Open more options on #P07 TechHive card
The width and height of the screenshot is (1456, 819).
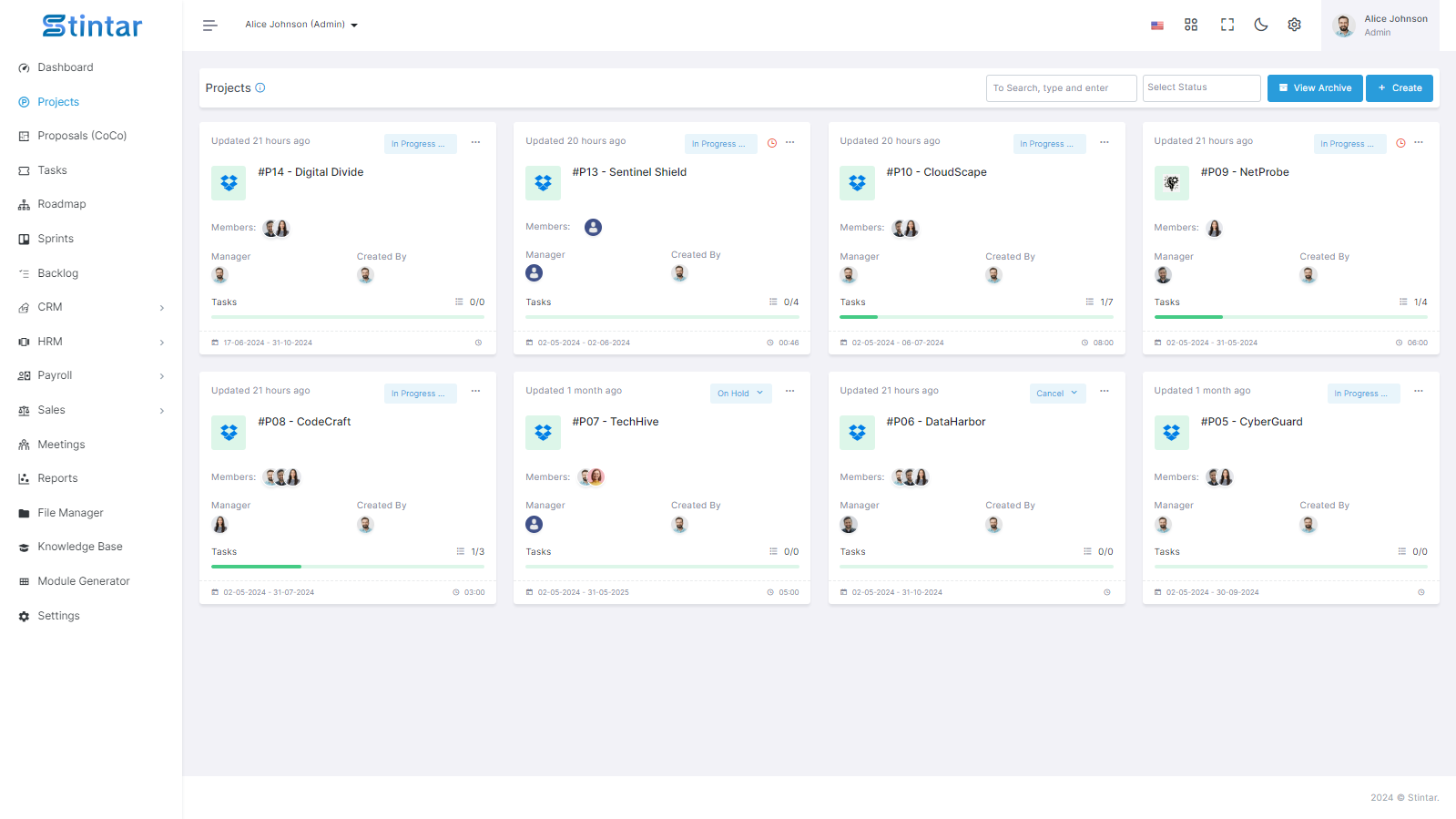789,391
